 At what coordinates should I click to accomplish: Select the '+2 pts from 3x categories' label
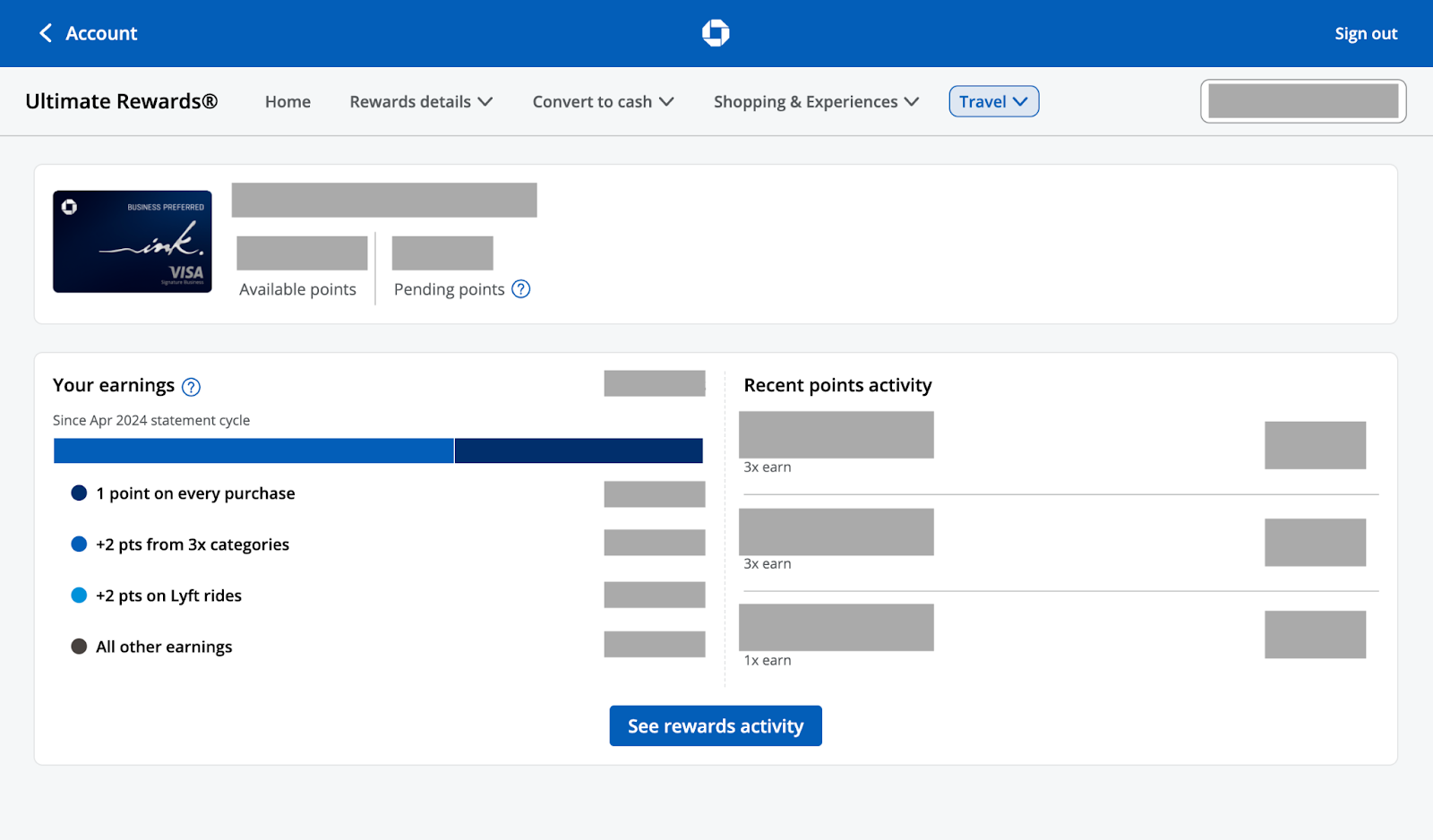[193, 544]
